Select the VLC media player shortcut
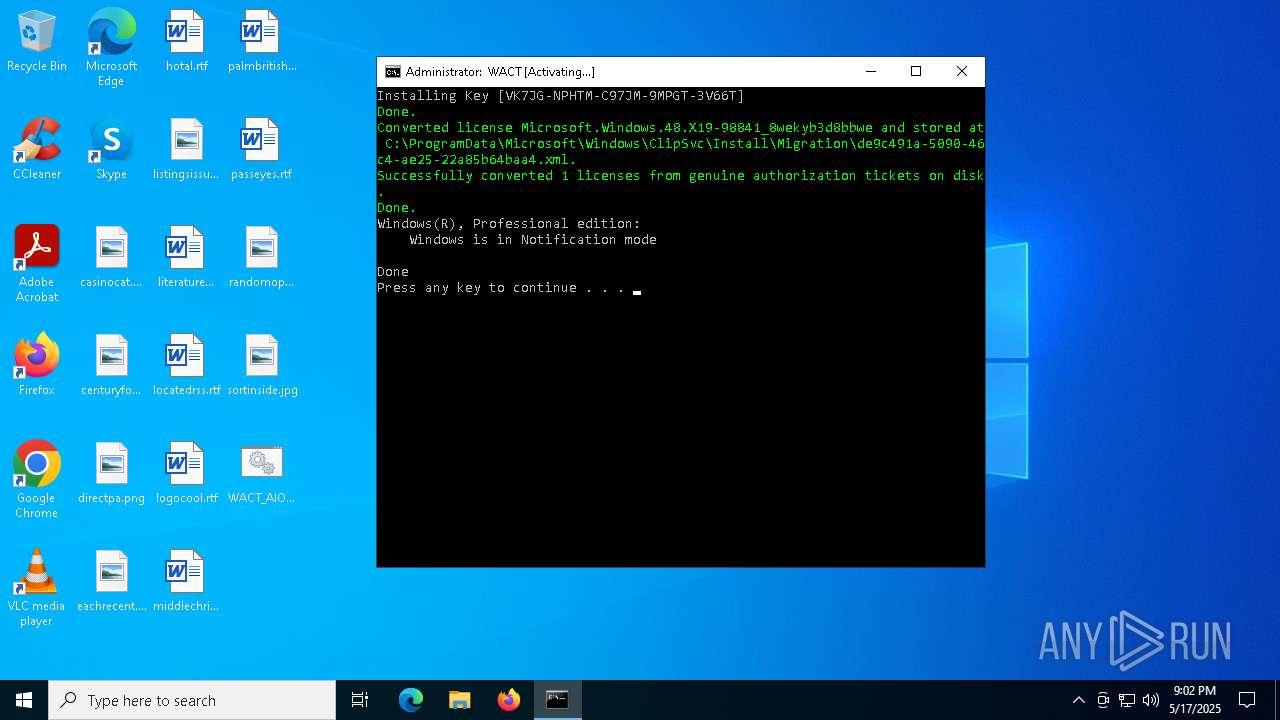This screenshot has height=720, width=1280. 37,588
